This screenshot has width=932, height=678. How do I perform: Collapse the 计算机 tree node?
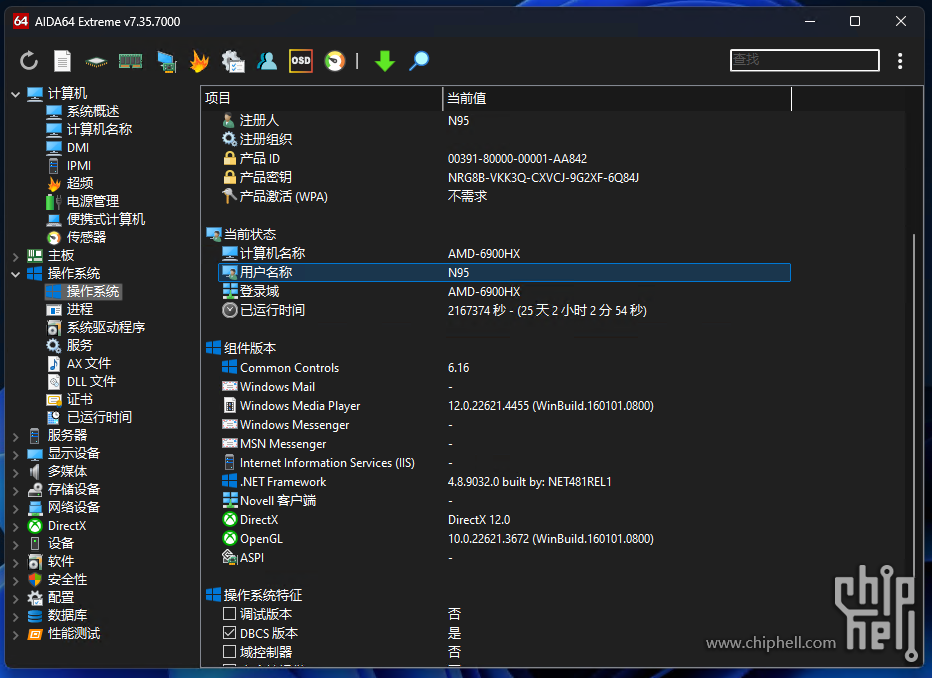[15, 94]
